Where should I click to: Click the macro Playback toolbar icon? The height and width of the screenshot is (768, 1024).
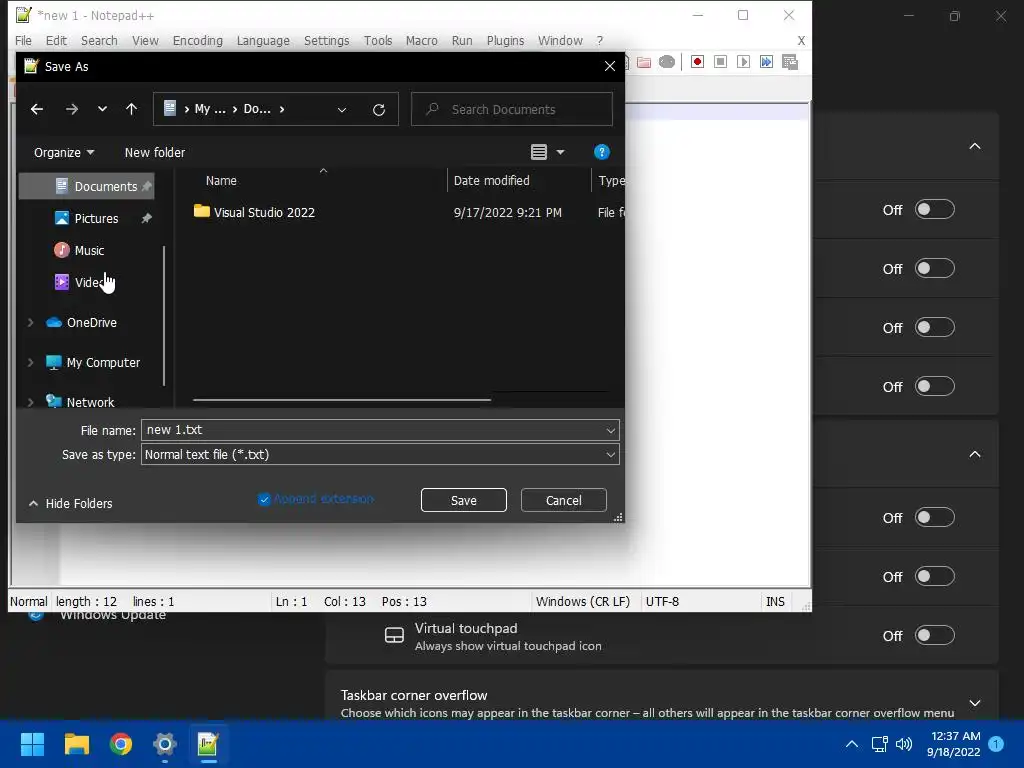[x=743, y=61]
